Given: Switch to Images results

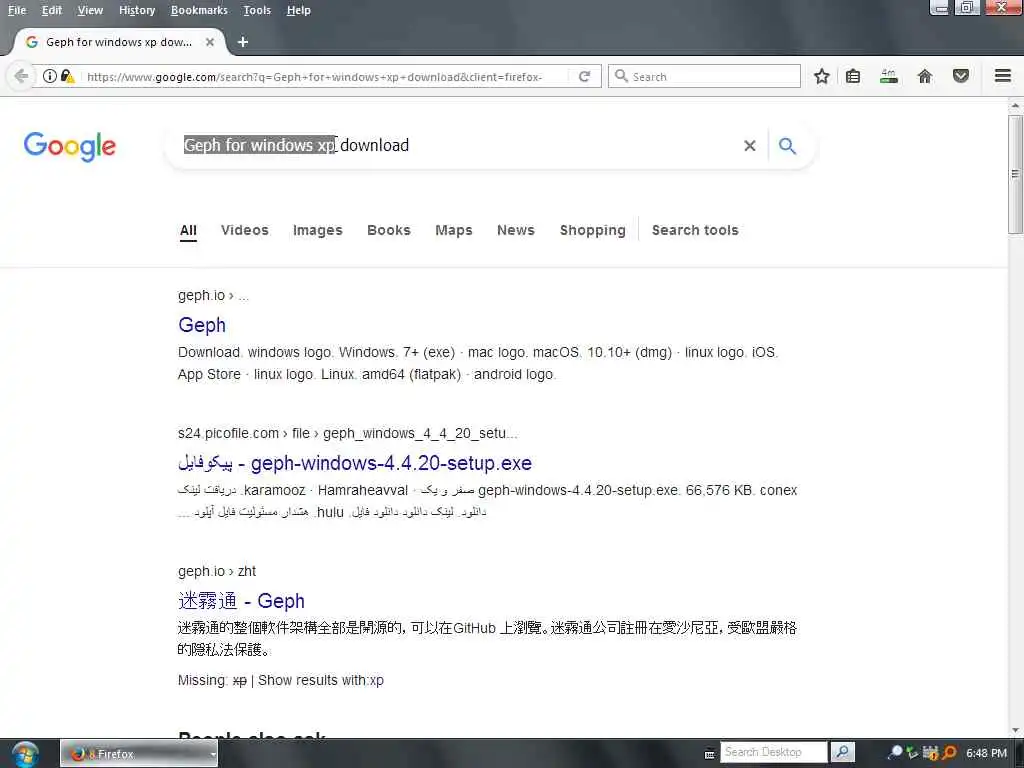Looking at the screenshot, I should pos(317,230).
